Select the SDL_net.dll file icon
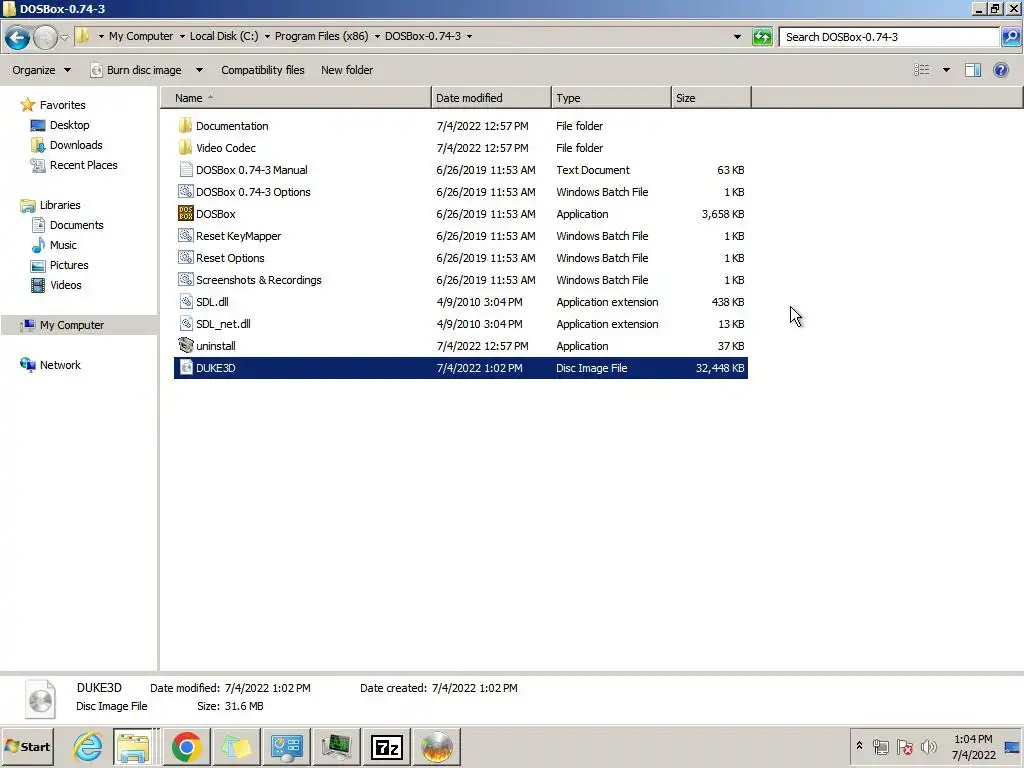 185,323
